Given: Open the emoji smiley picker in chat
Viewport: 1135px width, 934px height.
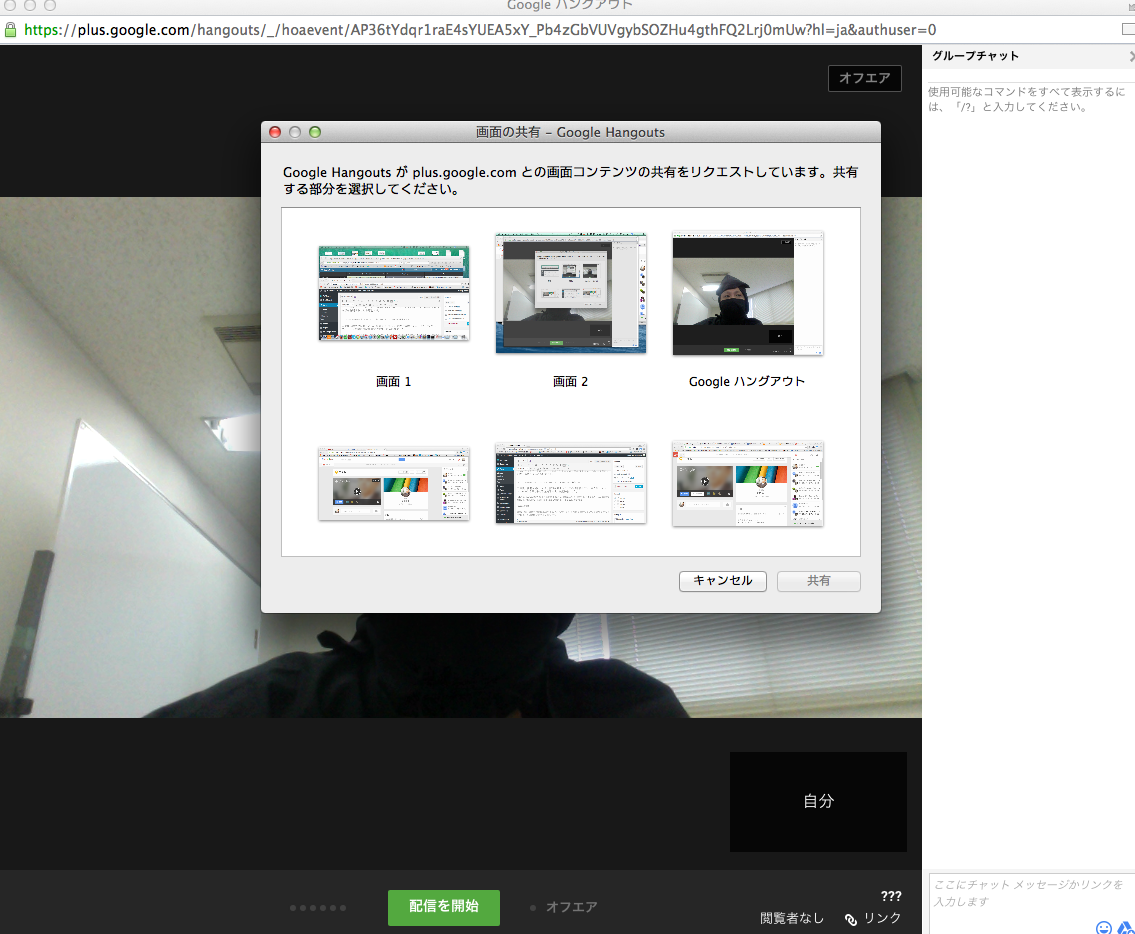Looking at the screenshot, I should [x=1103, y=927].
